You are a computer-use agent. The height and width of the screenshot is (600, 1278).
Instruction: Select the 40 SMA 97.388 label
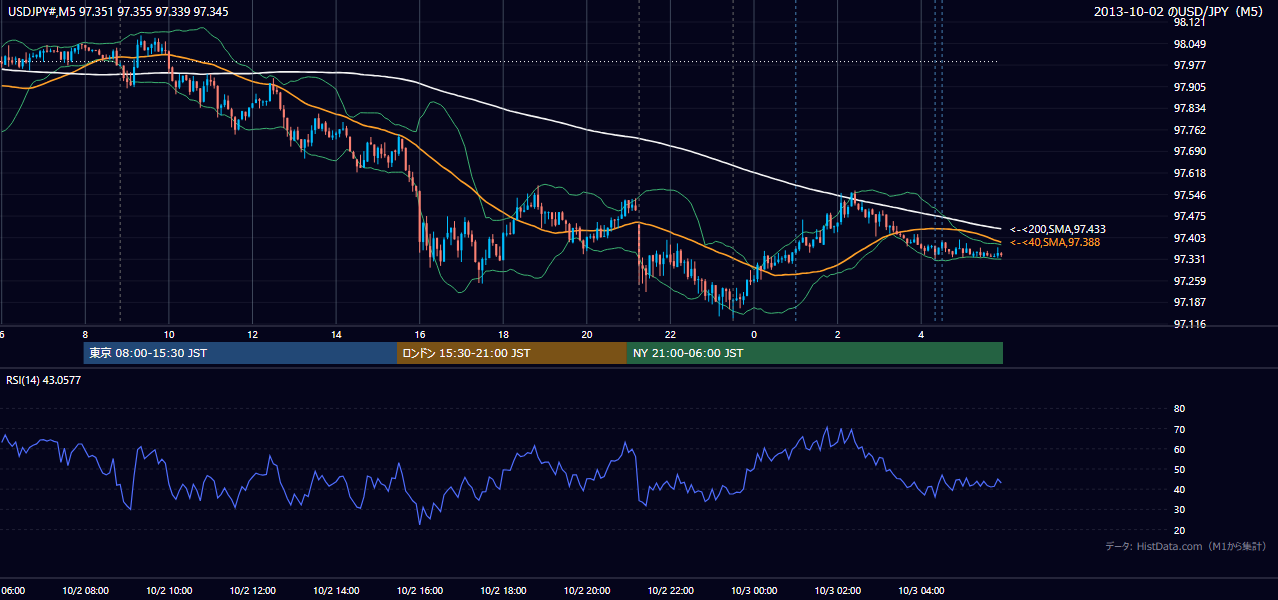1057,242
